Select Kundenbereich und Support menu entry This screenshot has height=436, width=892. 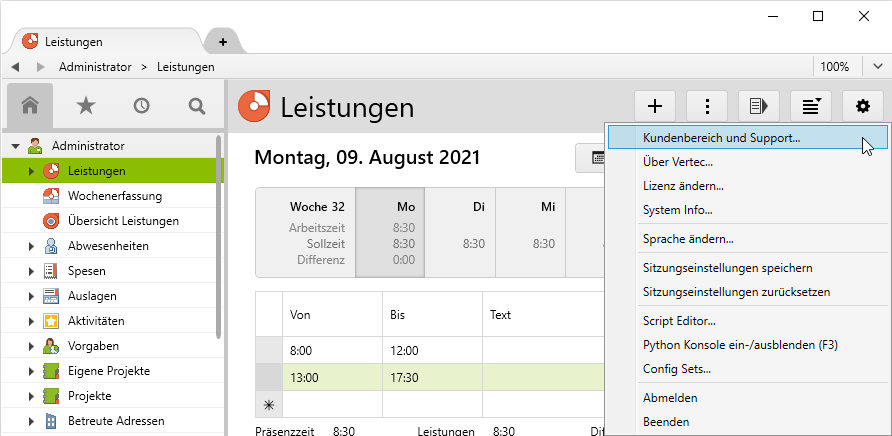721,137
